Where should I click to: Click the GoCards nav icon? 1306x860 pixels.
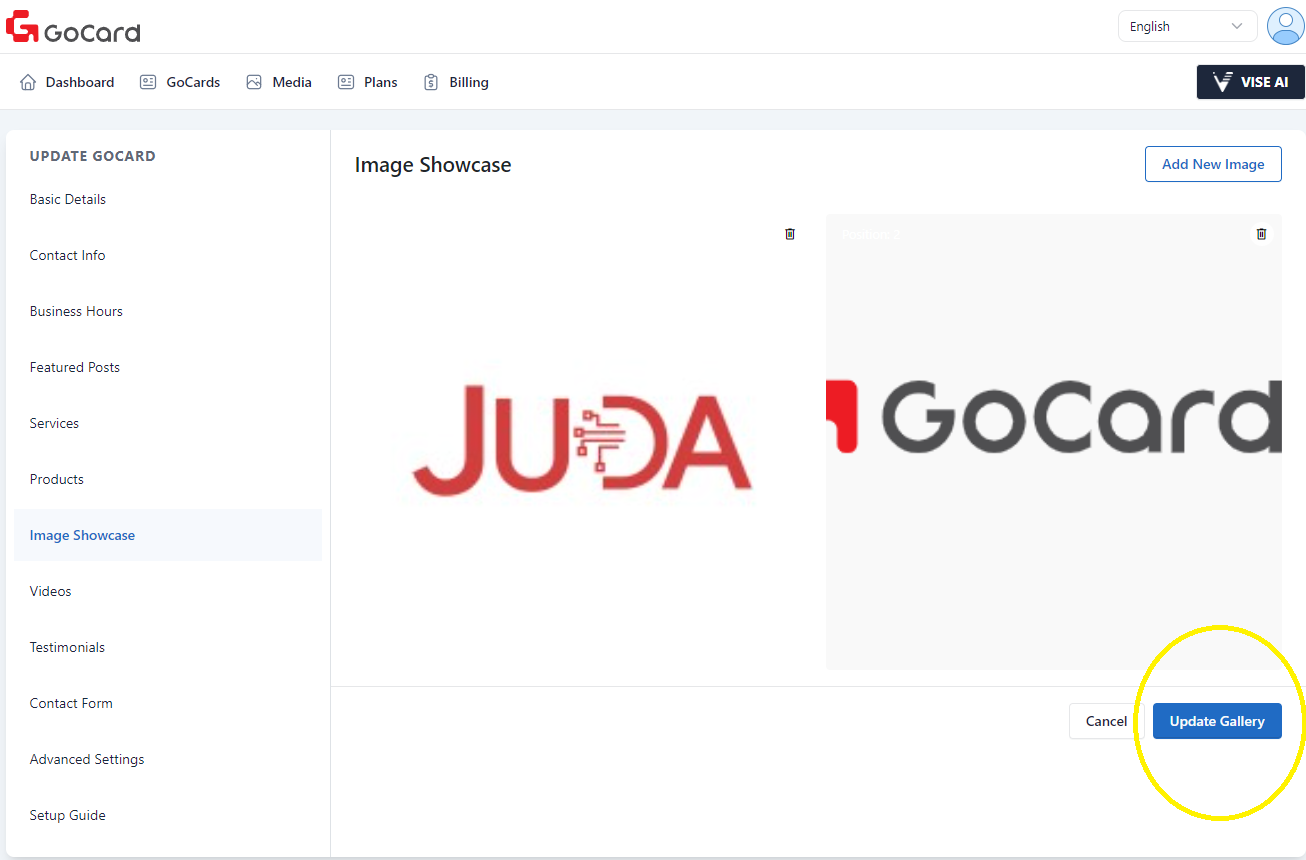[148, 82]
